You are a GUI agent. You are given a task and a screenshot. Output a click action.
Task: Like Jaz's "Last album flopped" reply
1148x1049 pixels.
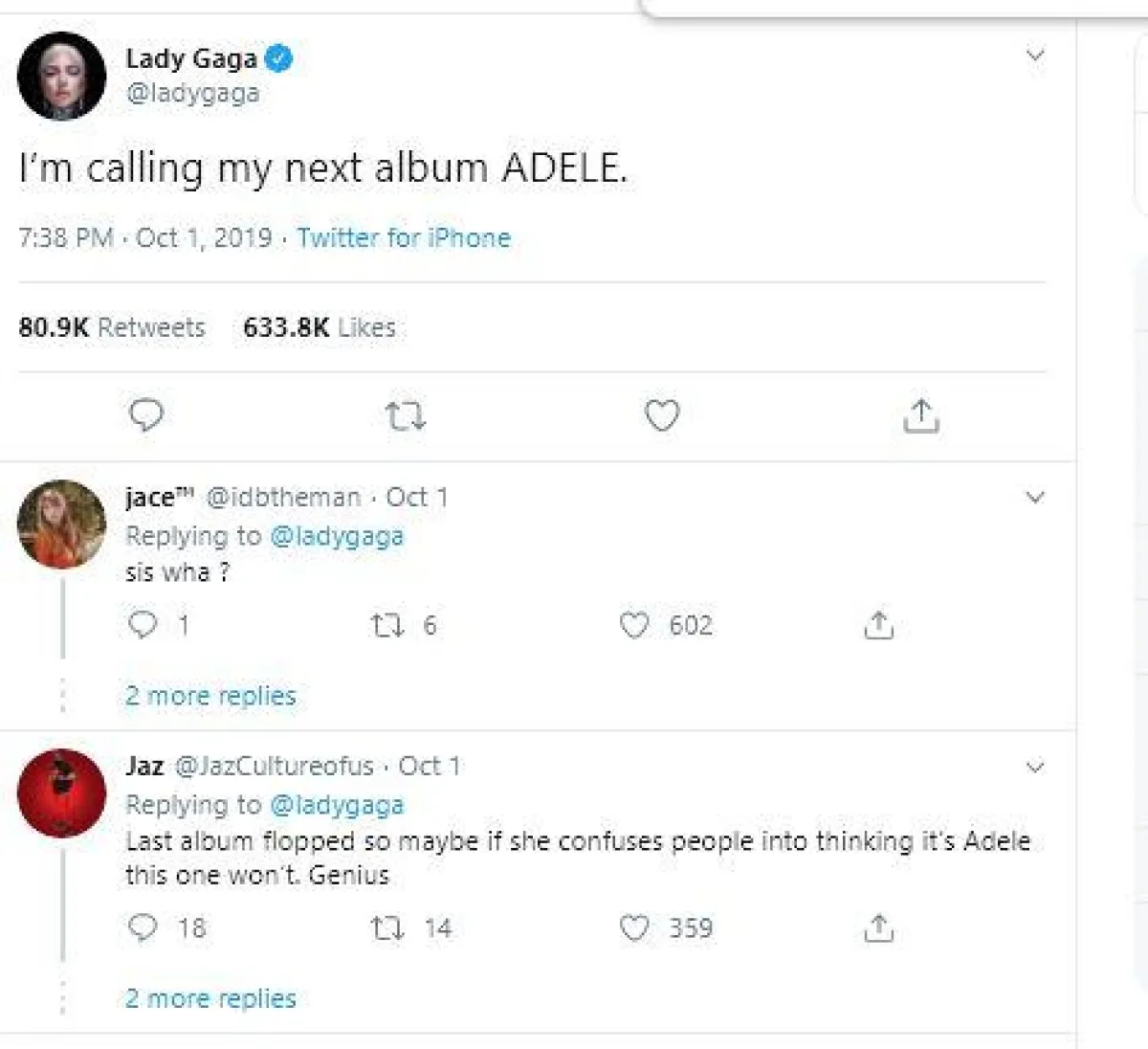click(x=634, y=927)
